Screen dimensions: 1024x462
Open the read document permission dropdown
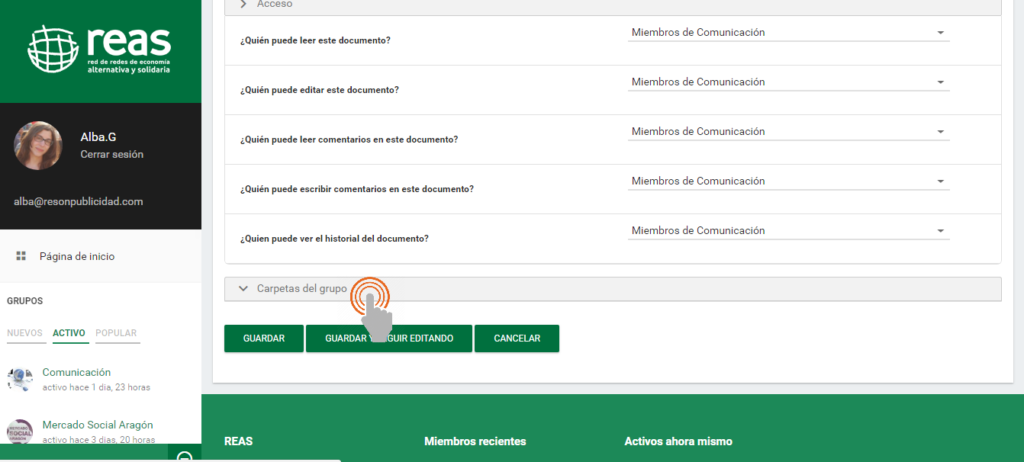(x=788, y=33)
